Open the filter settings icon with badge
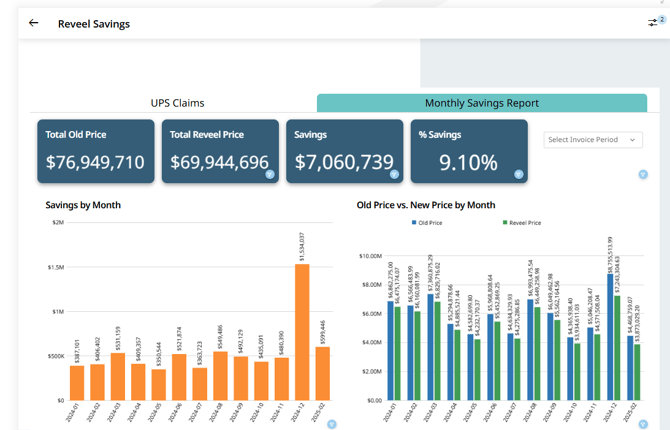 pyautogui.click(x=653, y=23)
